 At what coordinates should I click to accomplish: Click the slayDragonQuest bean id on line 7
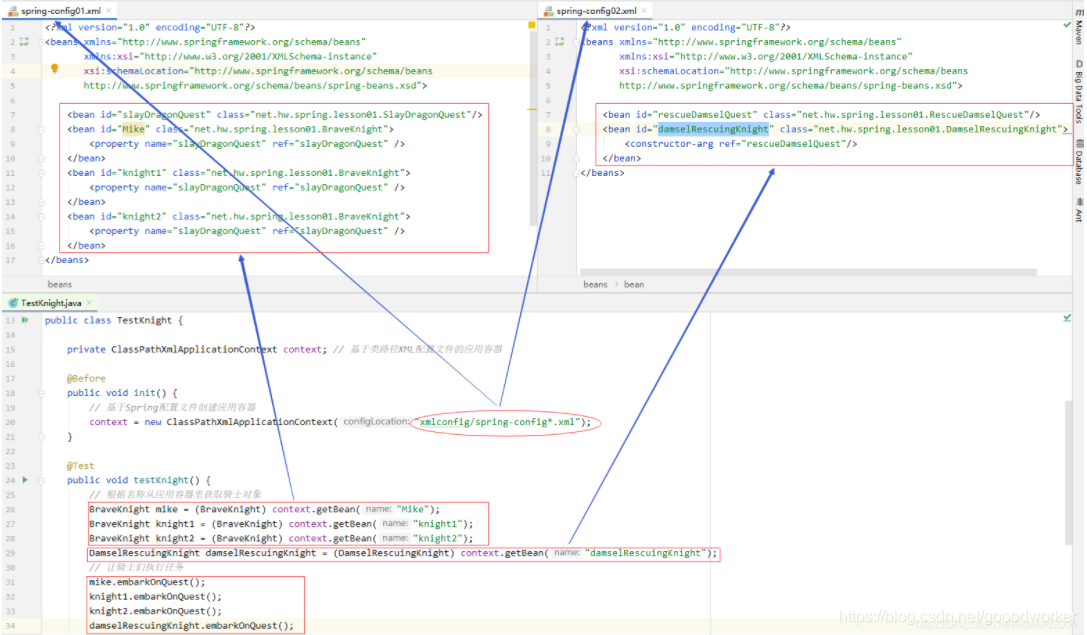[x=164, y=114]
